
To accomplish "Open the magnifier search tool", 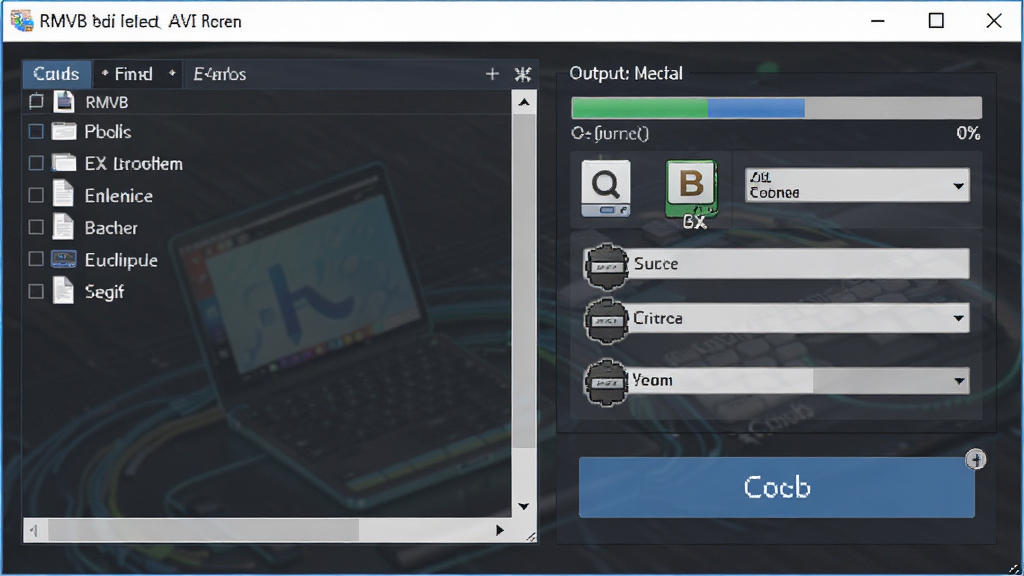I will (606, 188).
